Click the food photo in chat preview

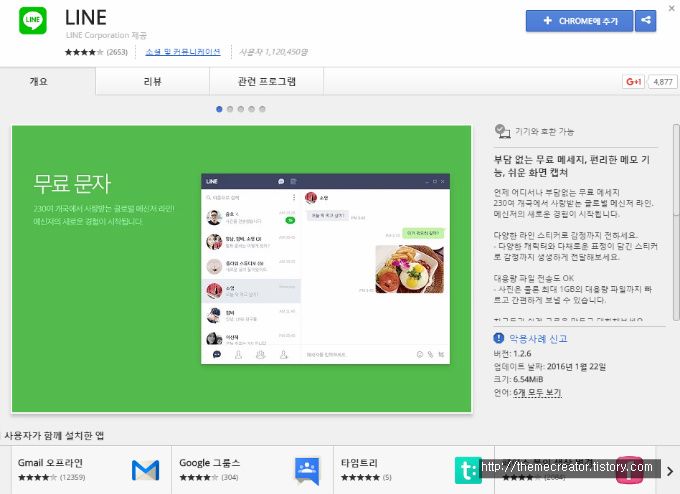[409, 269]
